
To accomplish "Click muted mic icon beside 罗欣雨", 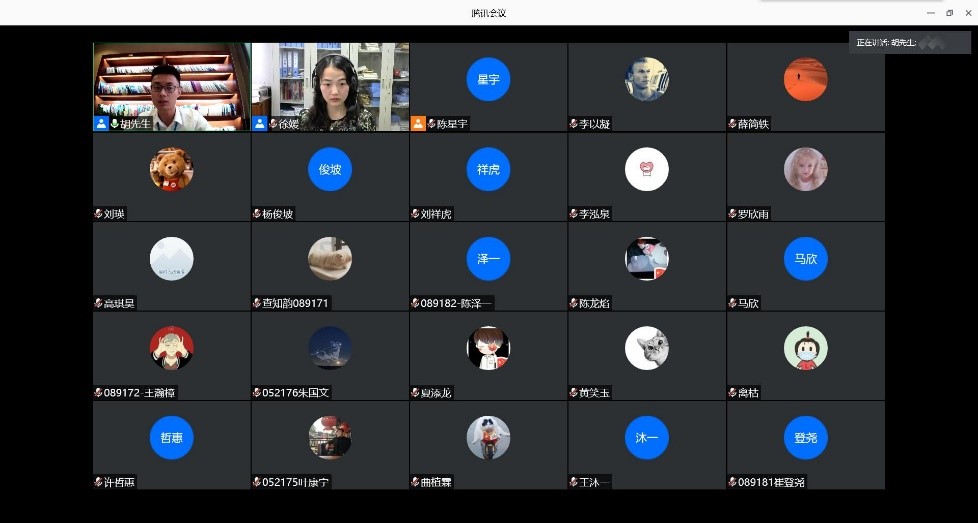I will [732, 214].
